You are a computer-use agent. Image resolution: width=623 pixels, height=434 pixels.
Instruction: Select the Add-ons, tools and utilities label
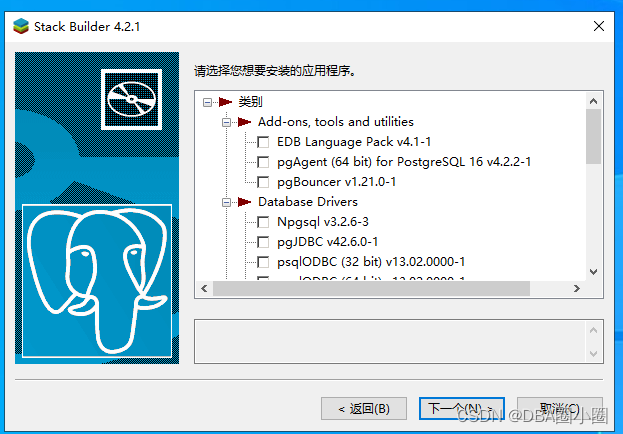(x=336, y=122)
